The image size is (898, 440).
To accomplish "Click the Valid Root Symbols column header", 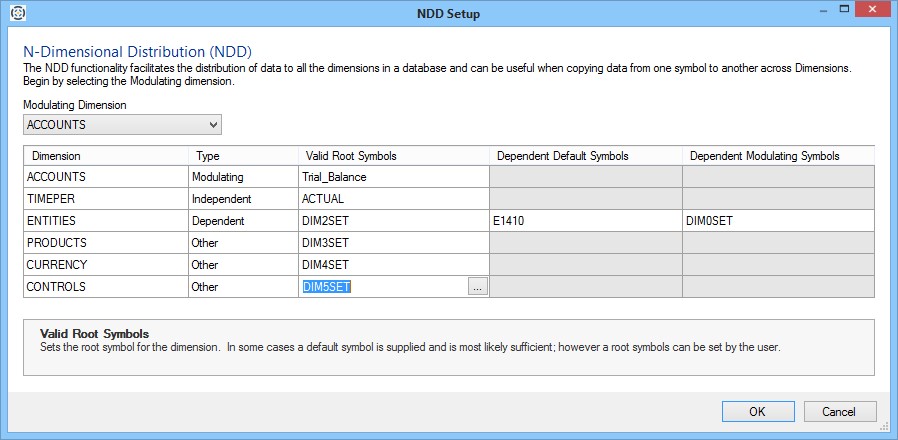I will pyautogui.click(x=392, y=156).
